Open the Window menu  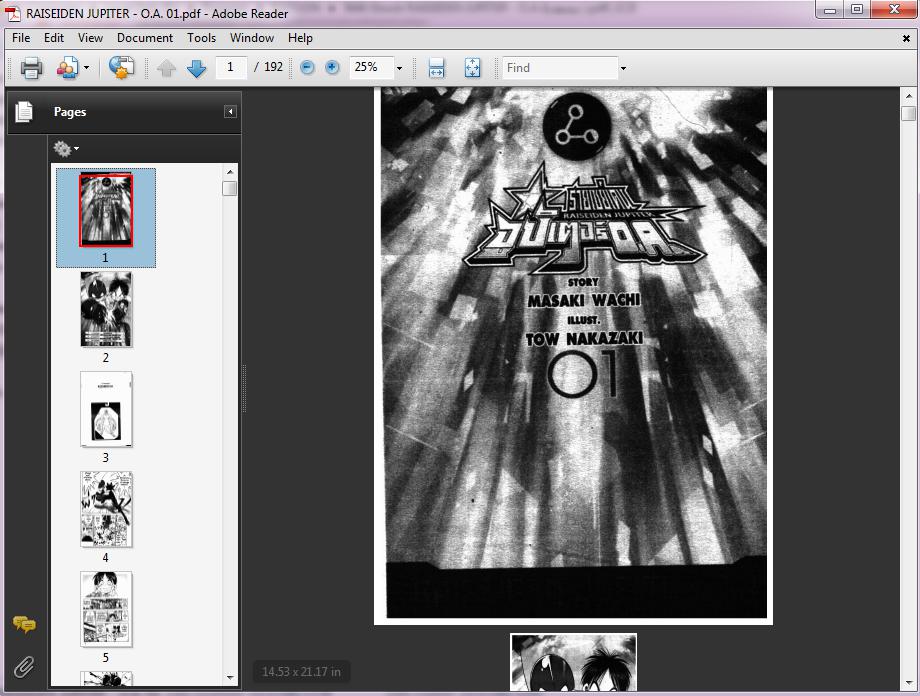(x=252, y=38)
